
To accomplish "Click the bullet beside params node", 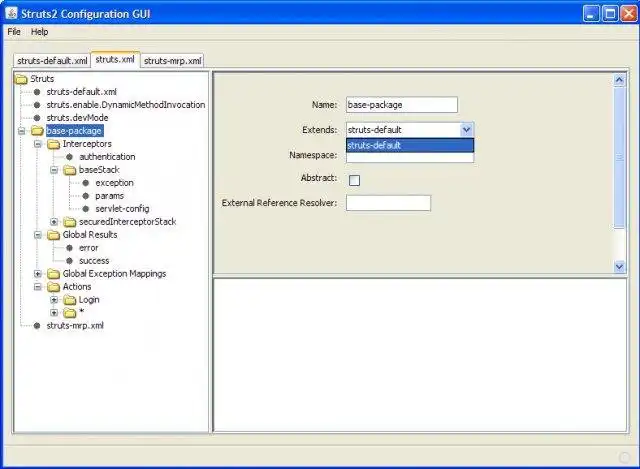I will [86, 196].
